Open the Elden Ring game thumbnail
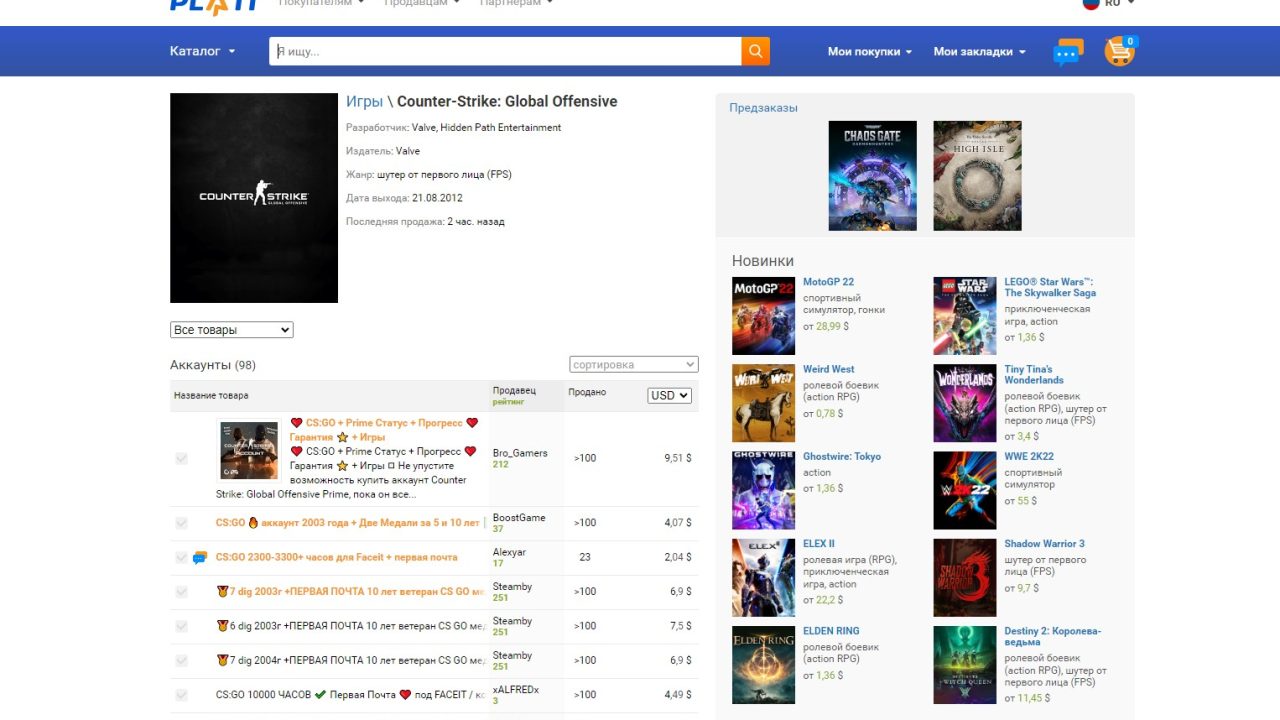This screenshot has width=1280, height=720. click(763, 665)
